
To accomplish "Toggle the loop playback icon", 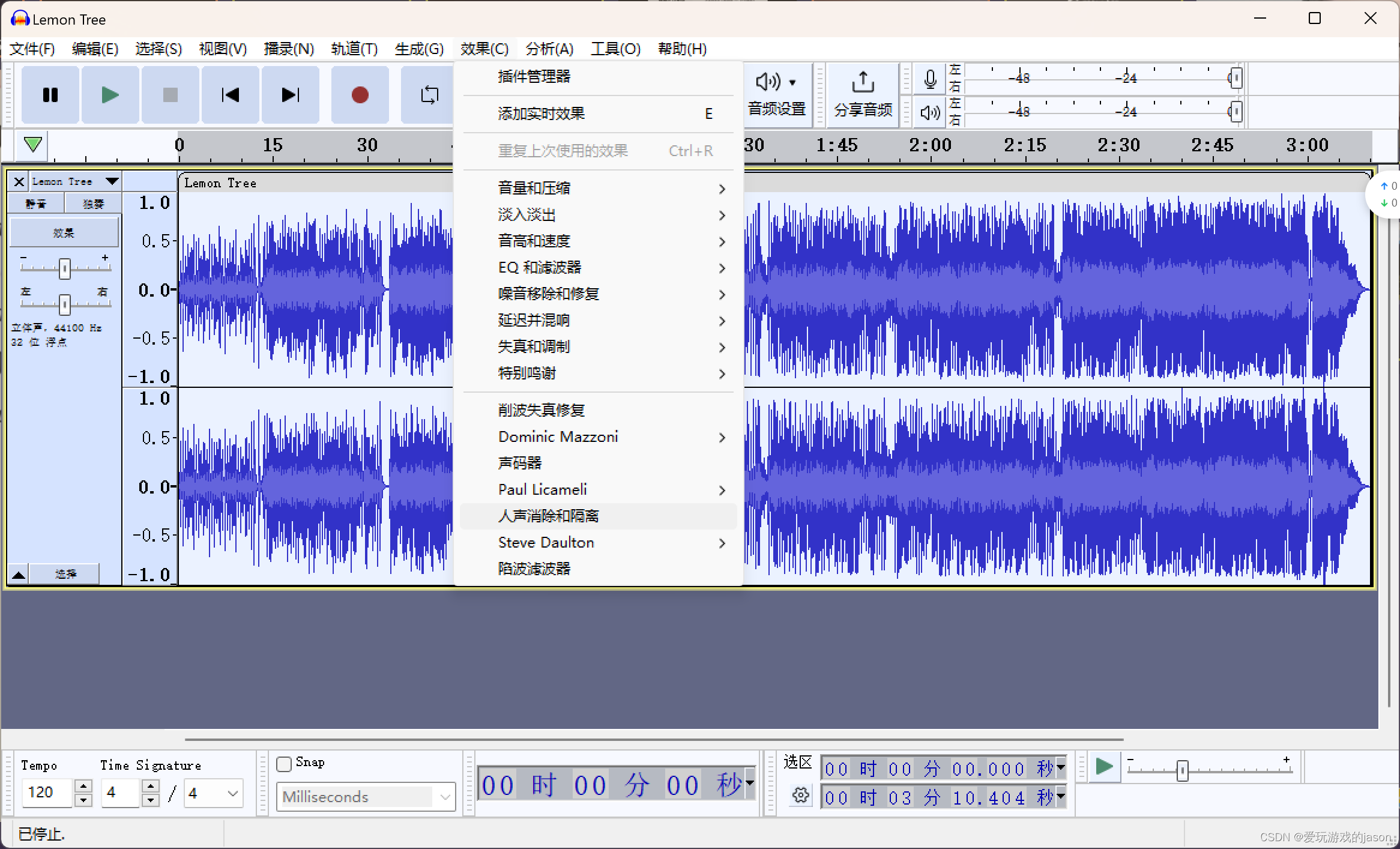I will [429, 95].
